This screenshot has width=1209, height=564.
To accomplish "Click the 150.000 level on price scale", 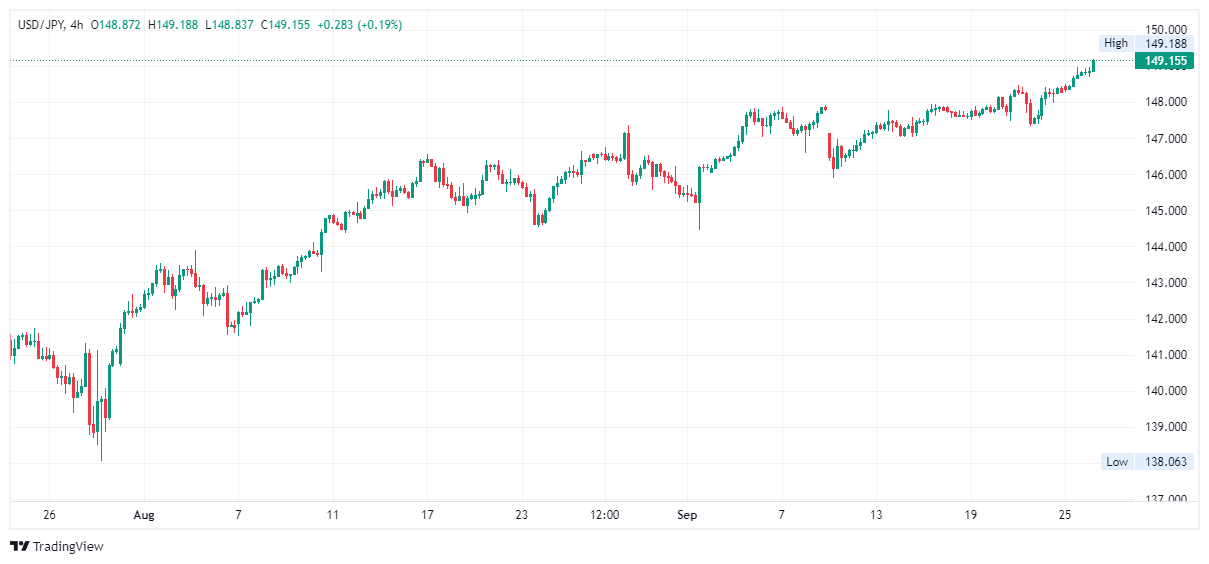I will point(1165,30).
